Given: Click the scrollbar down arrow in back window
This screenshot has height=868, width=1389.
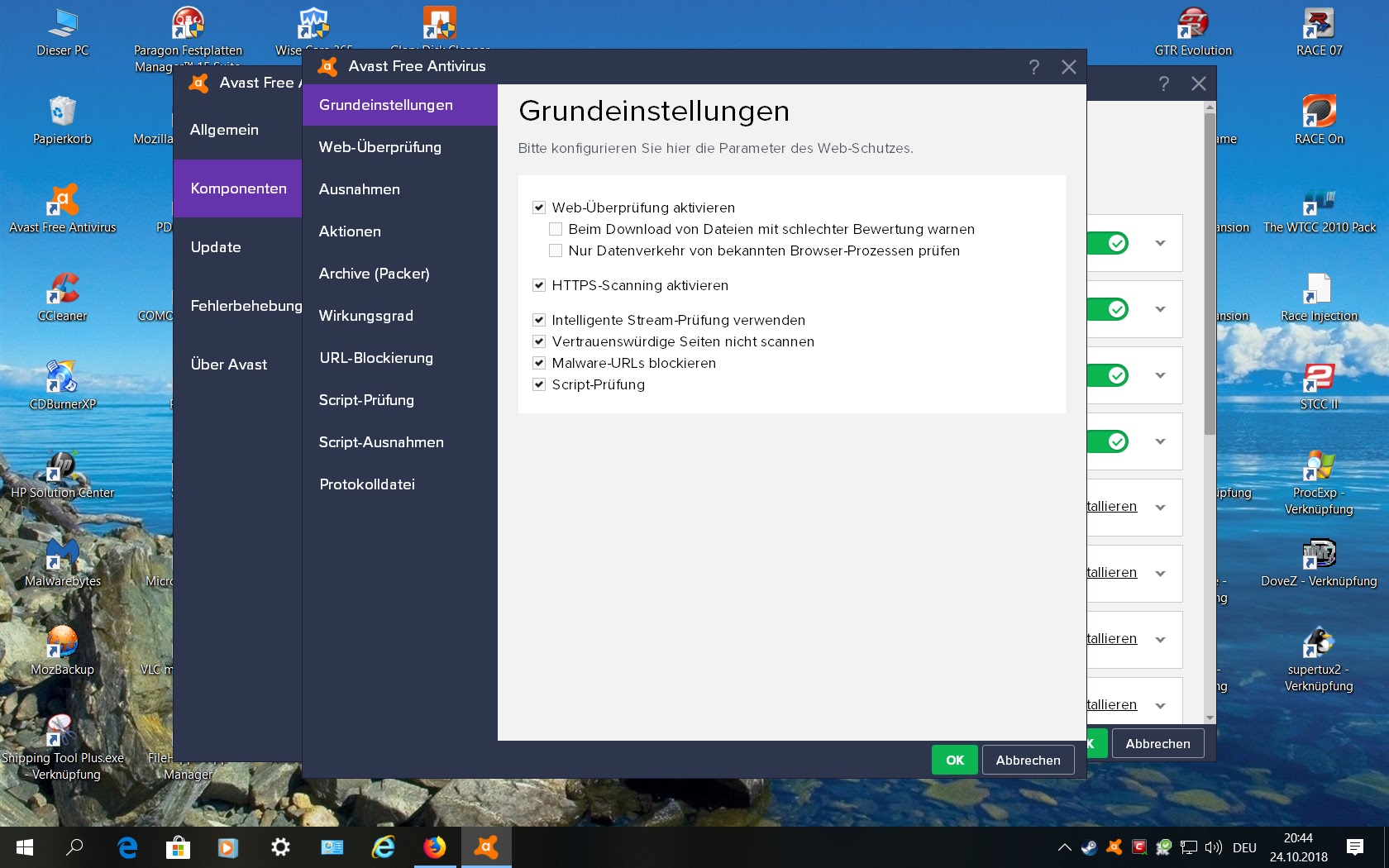Looking at the screenshot, I should pyautogui.click(x=1210, y=718).
